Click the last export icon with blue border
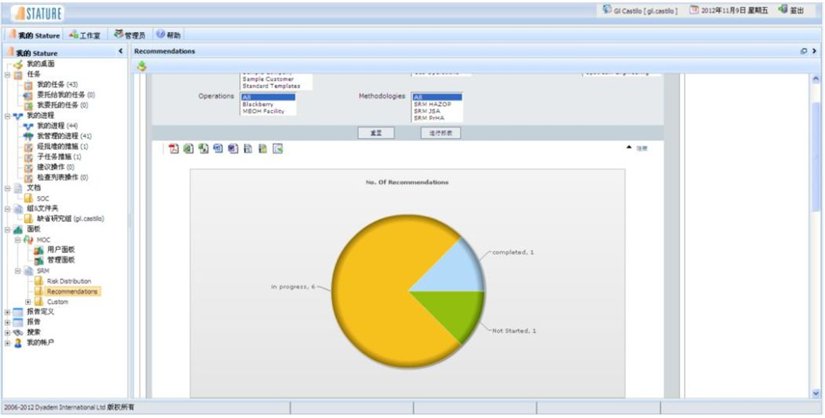Viewport: 825px width, 418px height. 278,149
